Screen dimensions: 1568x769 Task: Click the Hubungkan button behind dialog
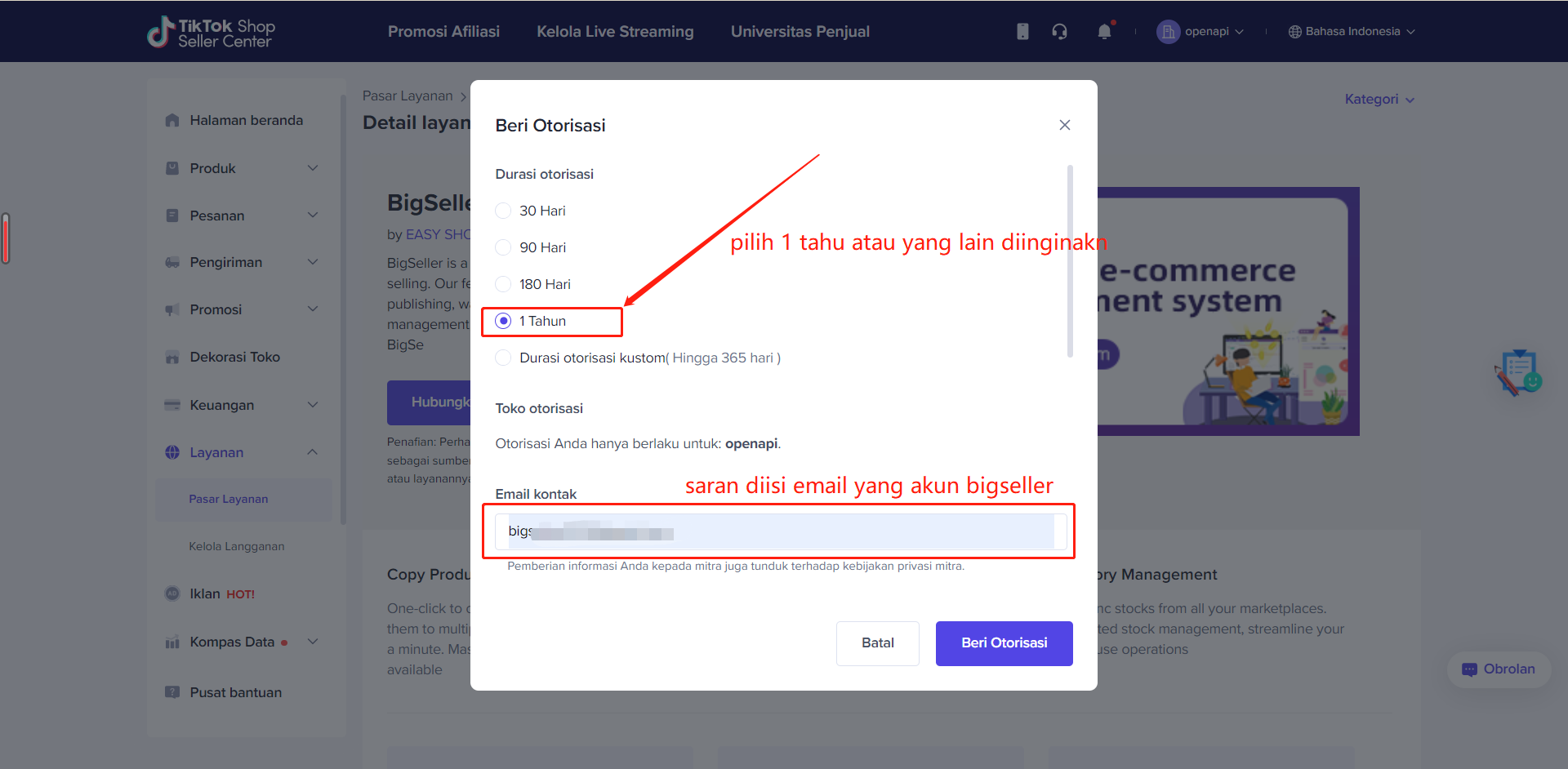pyautogui.click(x=429, y=402)
